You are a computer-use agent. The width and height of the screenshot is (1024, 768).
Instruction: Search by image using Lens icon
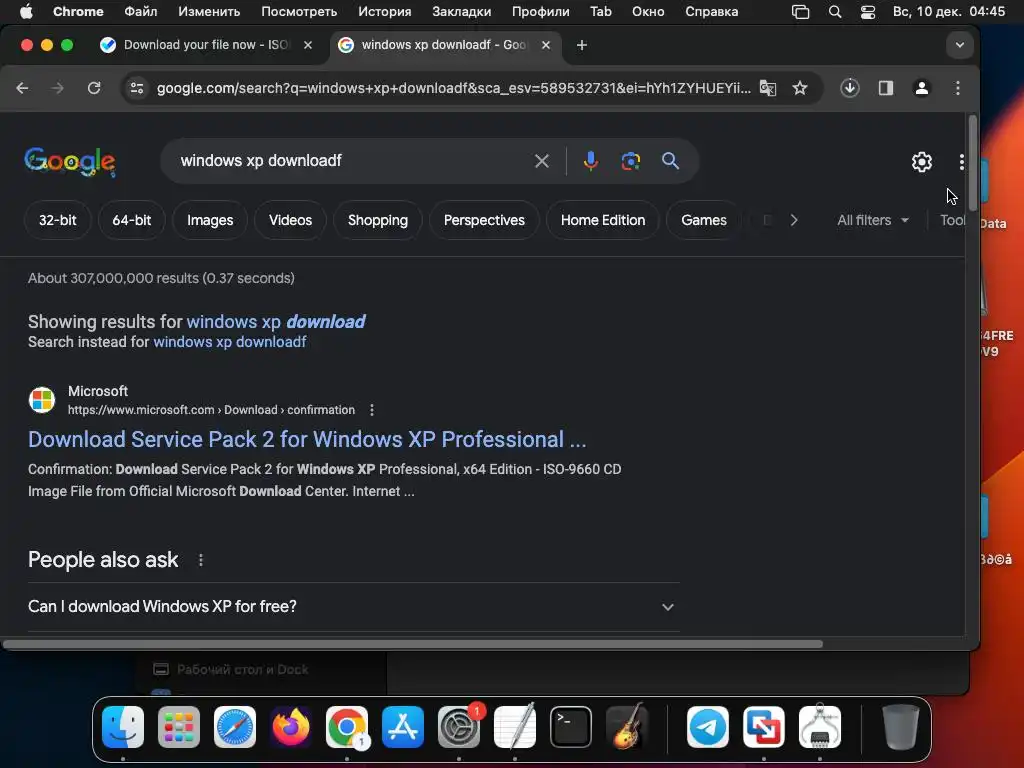[x=630, y=161]
